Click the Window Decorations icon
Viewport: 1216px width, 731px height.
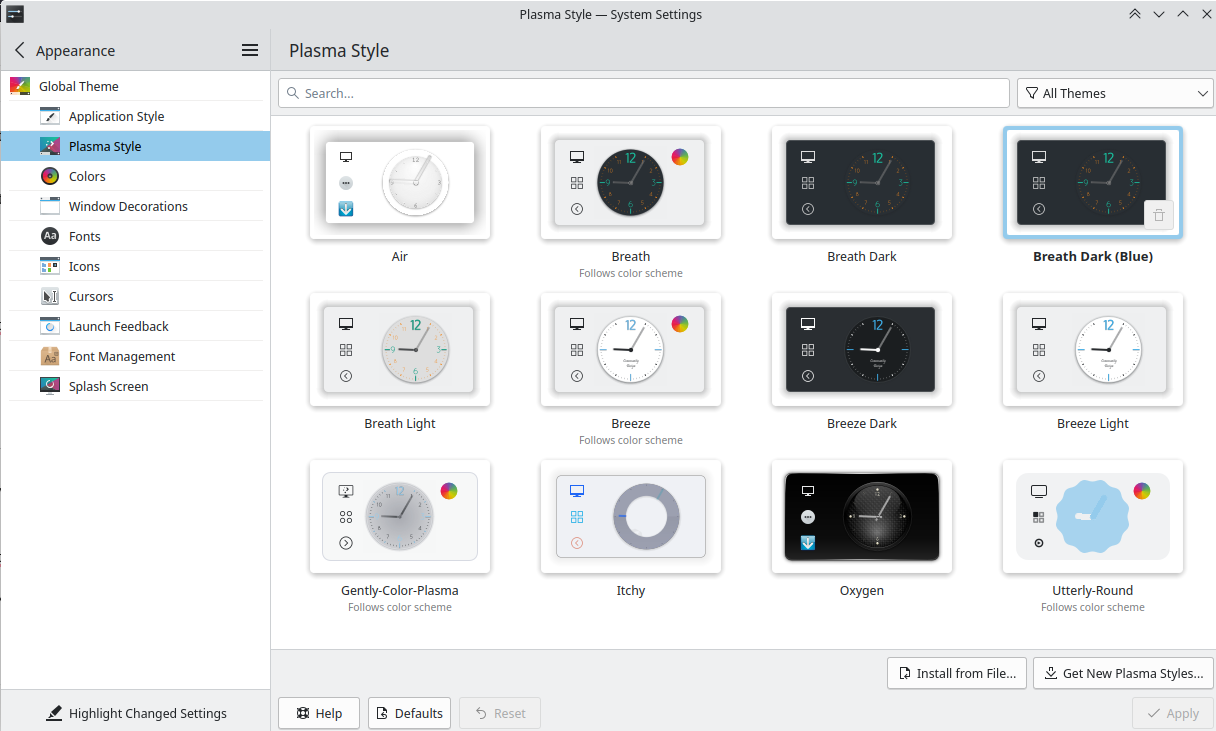[50, 206]
